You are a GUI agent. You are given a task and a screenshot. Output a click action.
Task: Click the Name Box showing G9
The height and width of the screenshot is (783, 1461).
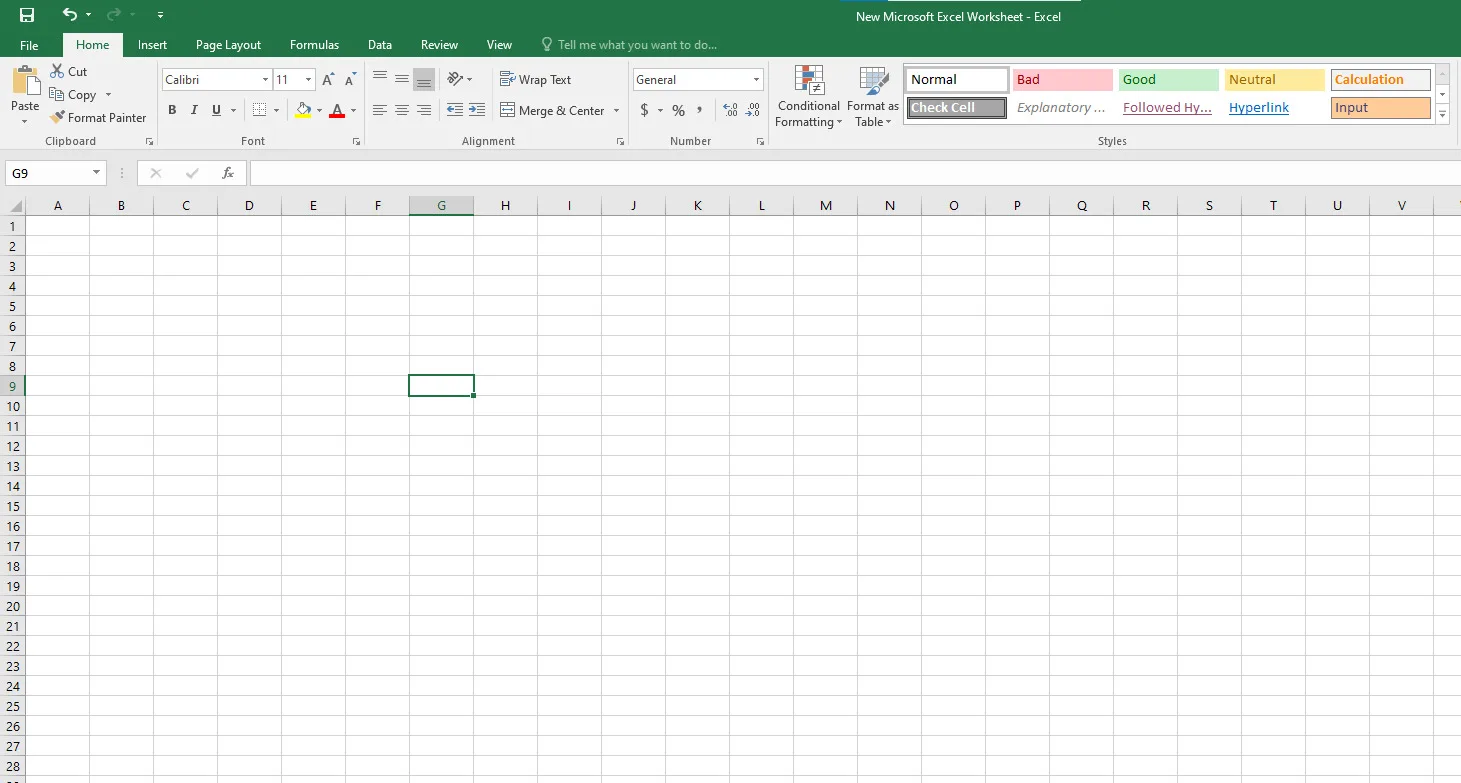(x=47, y=173)
